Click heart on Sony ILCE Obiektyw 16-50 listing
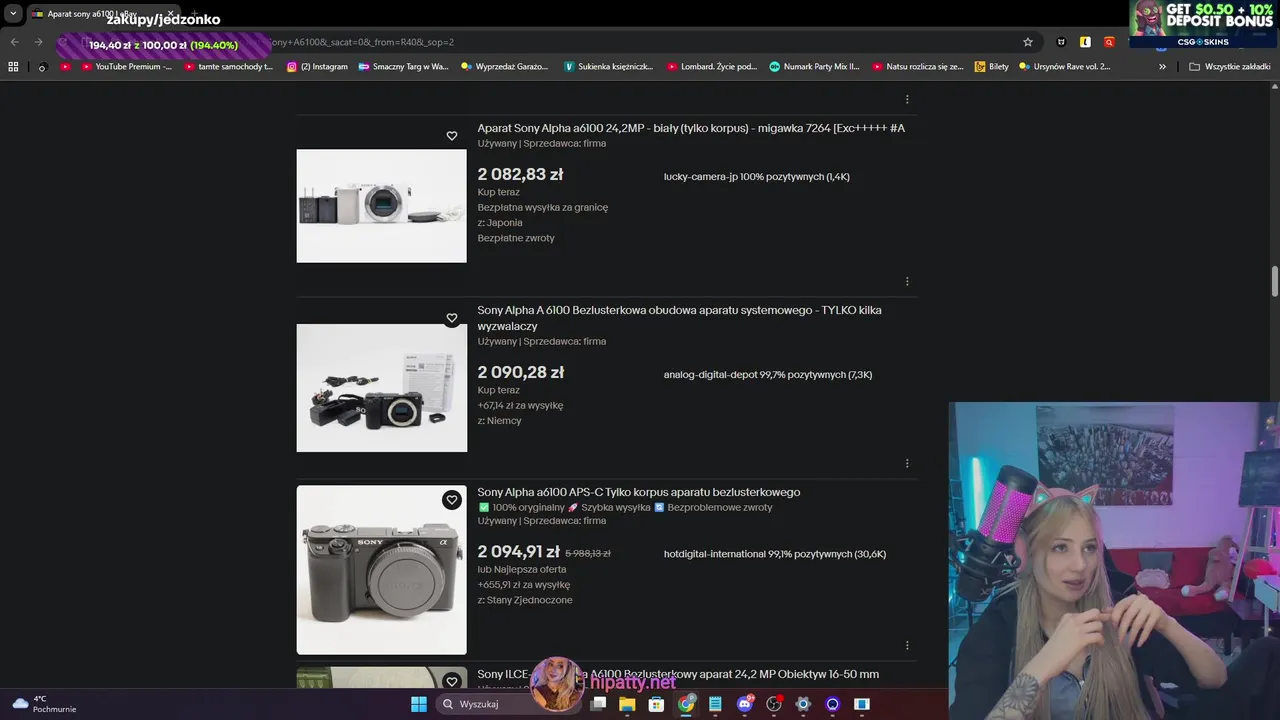The height and width of the screenshot is (720, 1280). click(452, 682)
